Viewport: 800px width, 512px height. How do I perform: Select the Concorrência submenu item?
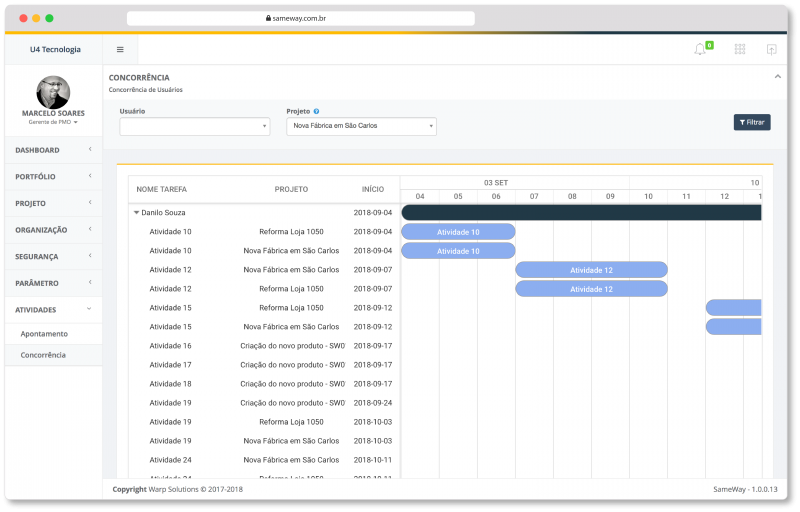pos(43,355)
